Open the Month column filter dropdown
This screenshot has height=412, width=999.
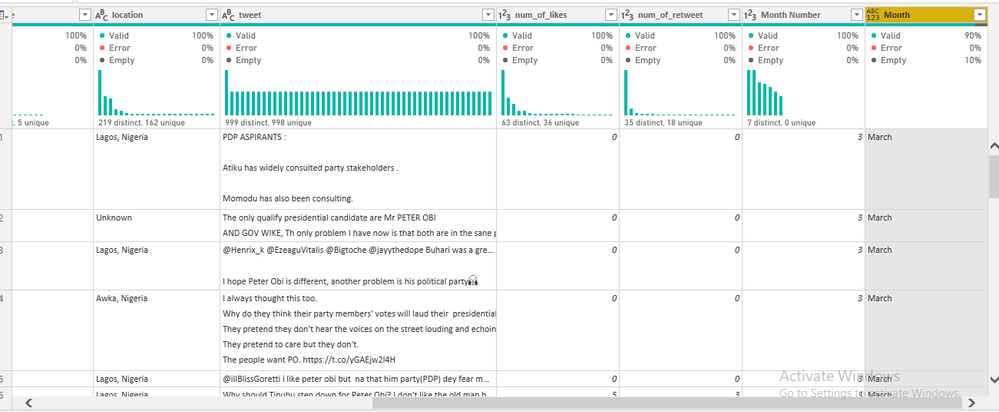[980, 15]
